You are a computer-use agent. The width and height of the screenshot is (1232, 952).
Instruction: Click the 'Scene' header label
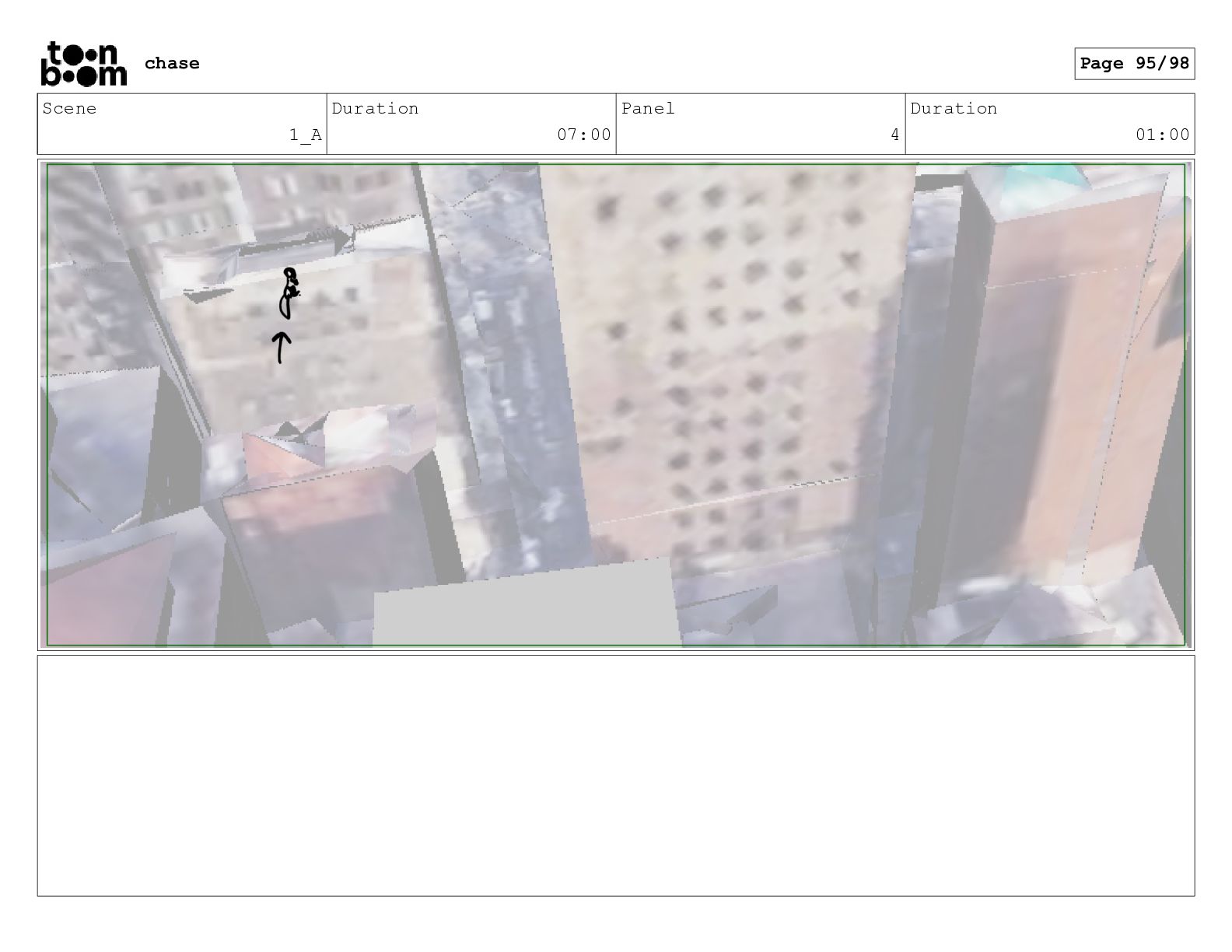point(70,109)
